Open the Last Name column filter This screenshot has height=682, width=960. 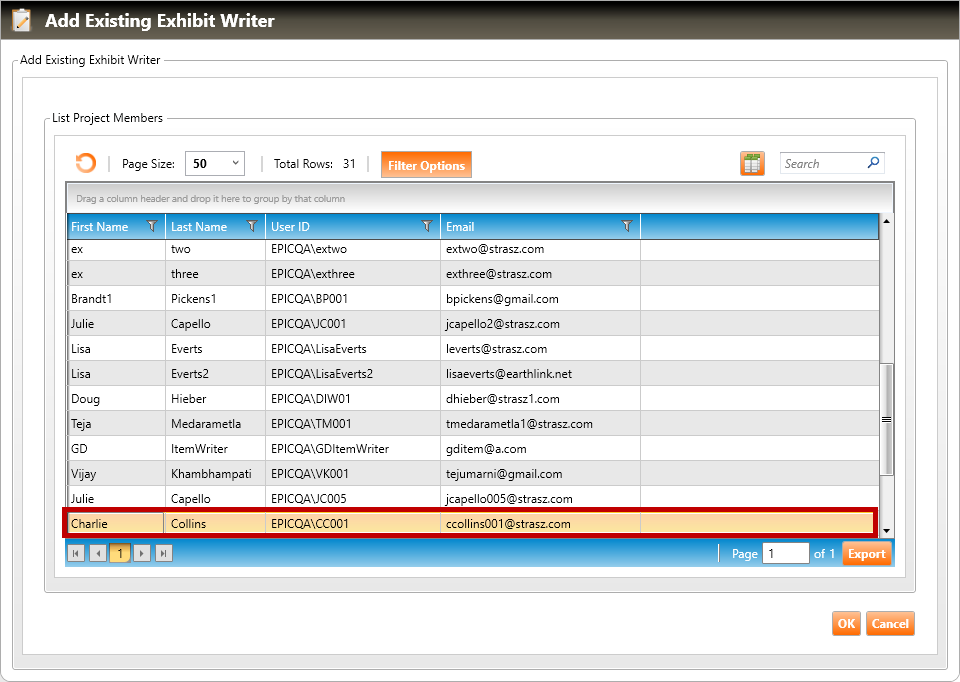click(252, 227)
